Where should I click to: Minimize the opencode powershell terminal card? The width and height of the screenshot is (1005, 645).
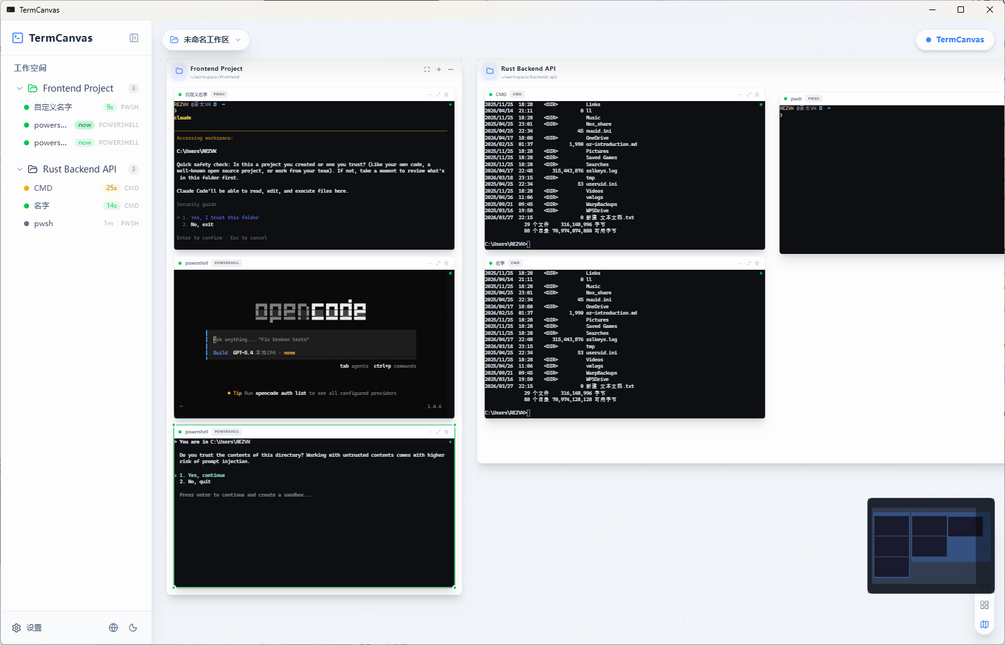(430, 263)
